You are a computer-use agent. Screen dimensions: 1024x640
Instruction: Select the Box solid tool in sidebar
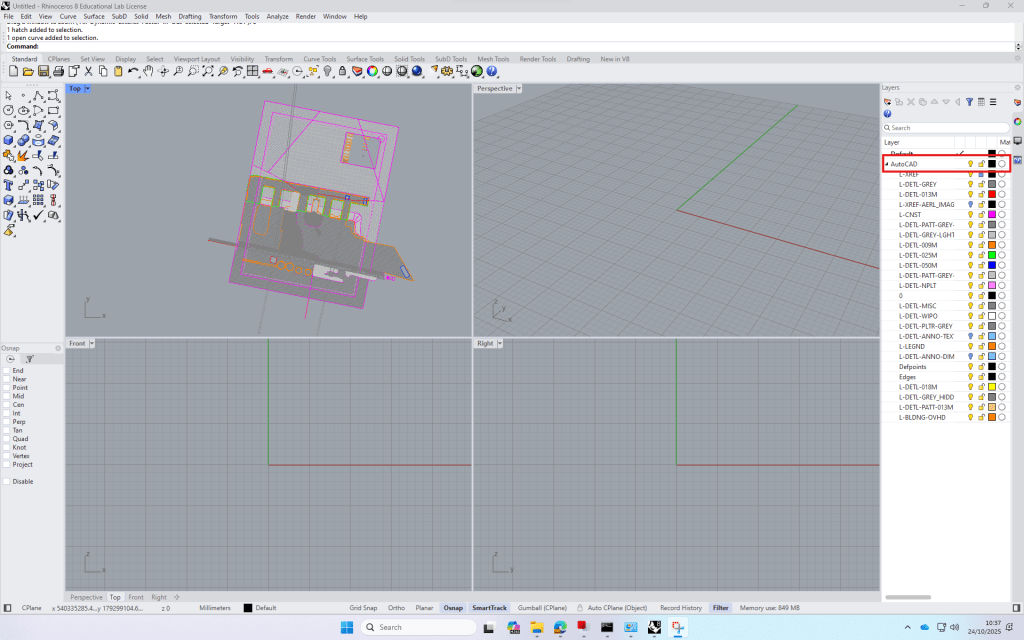[9, 140]
